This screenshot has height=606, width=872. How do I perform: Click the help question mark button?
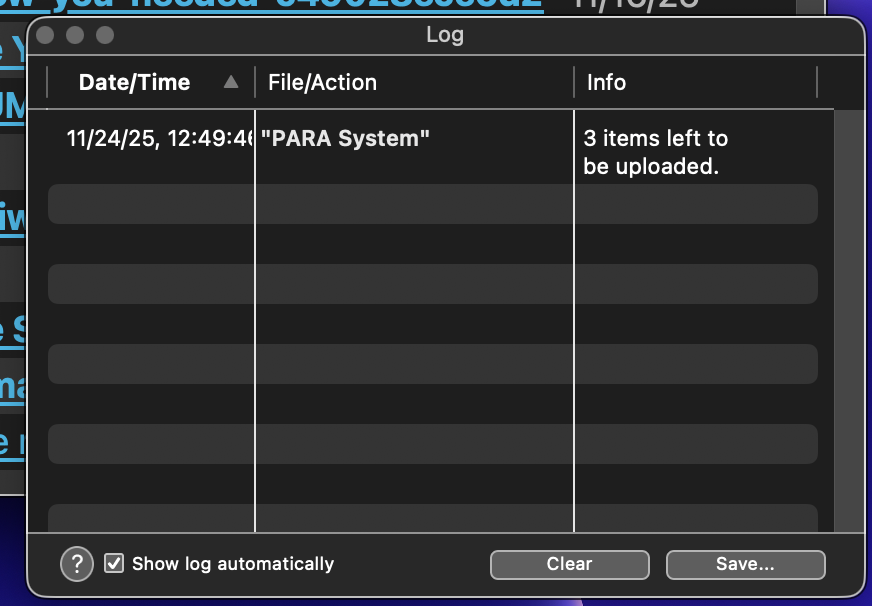(x=77, y=564)
